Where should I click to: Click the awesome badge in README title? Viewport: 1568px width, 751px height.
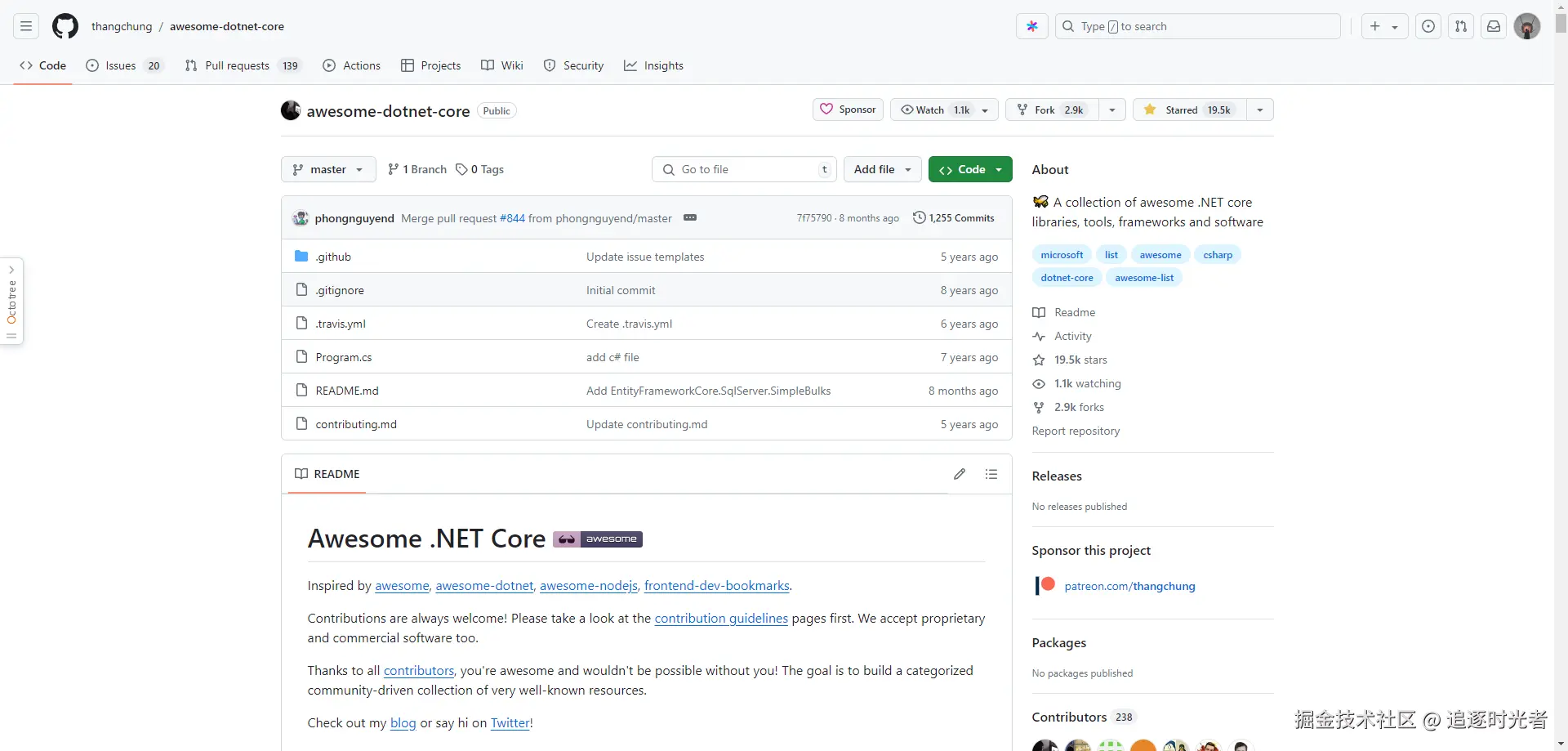pyautogui.click(x=598, y=539)
